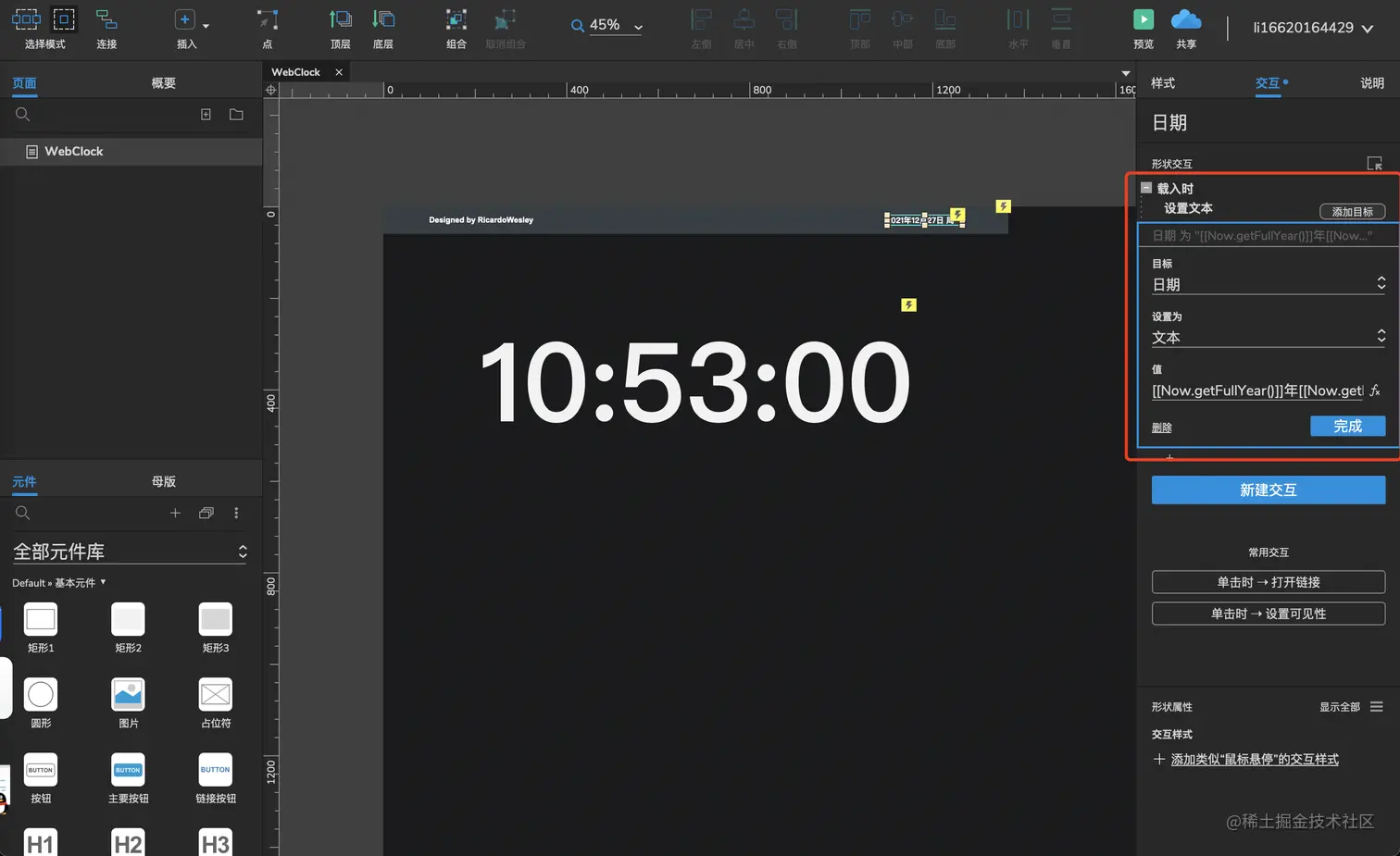1400x856 pixels.
Task: Switch to the 元件 widgets tab
Action: 24,482
